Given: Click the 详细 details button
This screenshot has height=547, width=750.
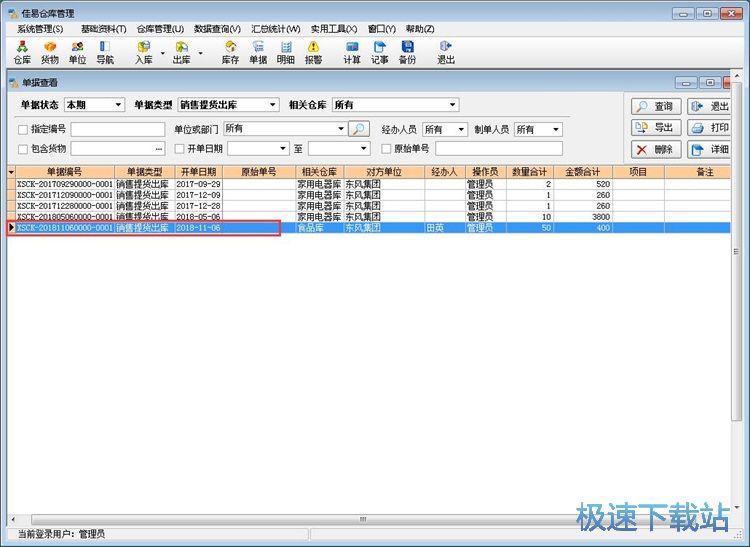Looking at the screenshot, I should 710,150.
